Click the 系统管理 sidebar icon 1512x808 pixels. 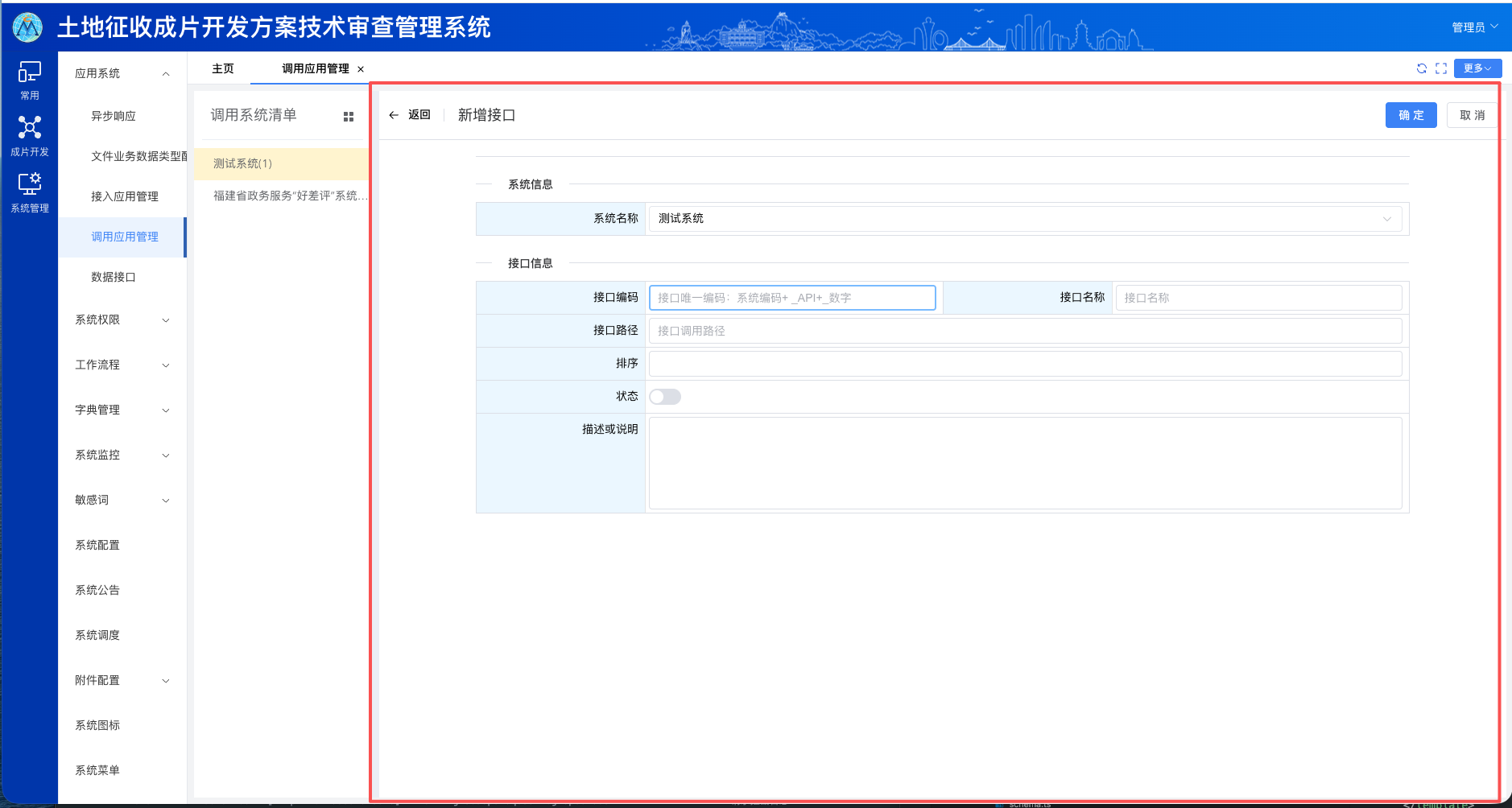(x=29, y=189)
